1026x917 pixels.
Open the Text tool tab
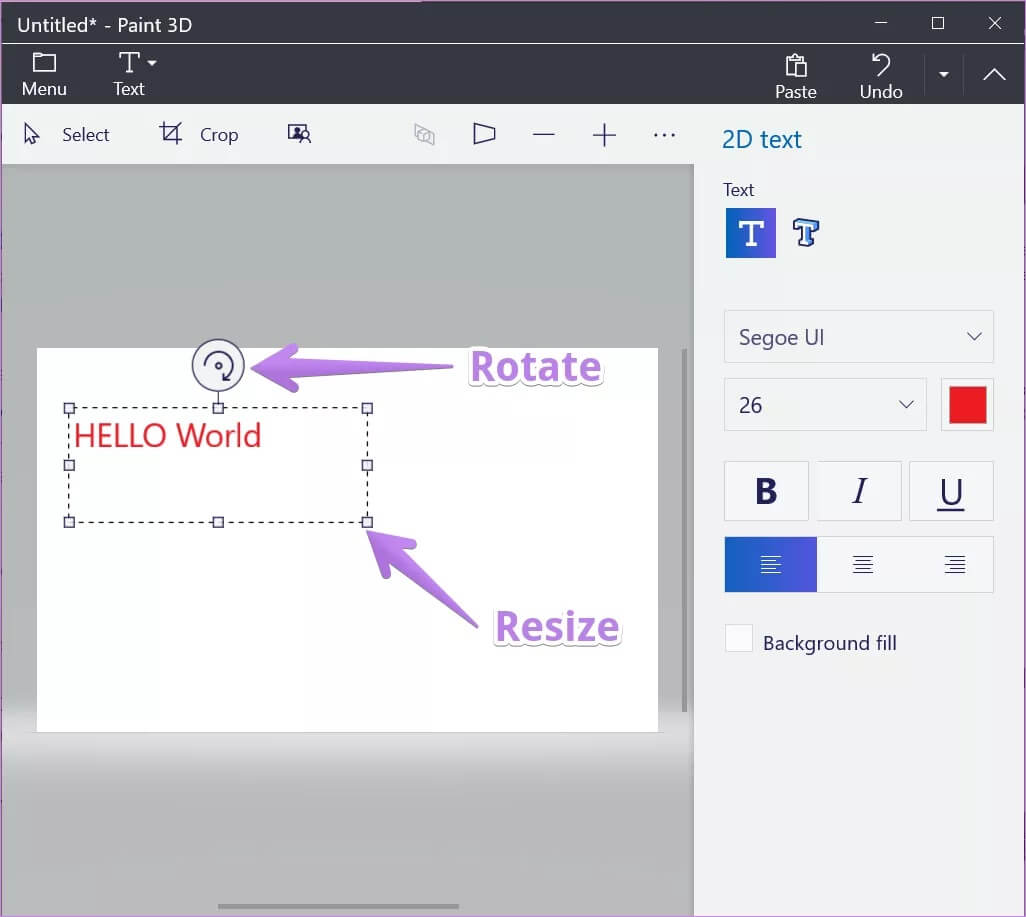[x=129, y=75]
